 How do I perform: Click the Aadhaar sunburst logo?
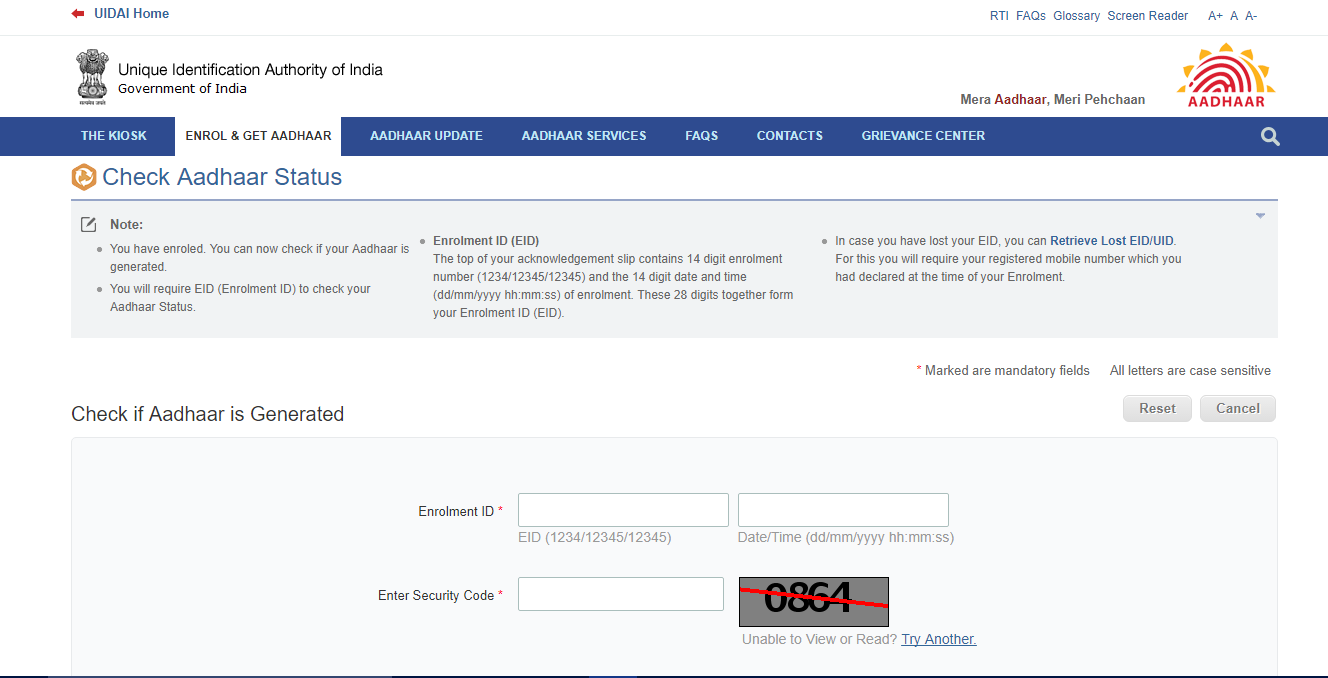pos(1225,74)
